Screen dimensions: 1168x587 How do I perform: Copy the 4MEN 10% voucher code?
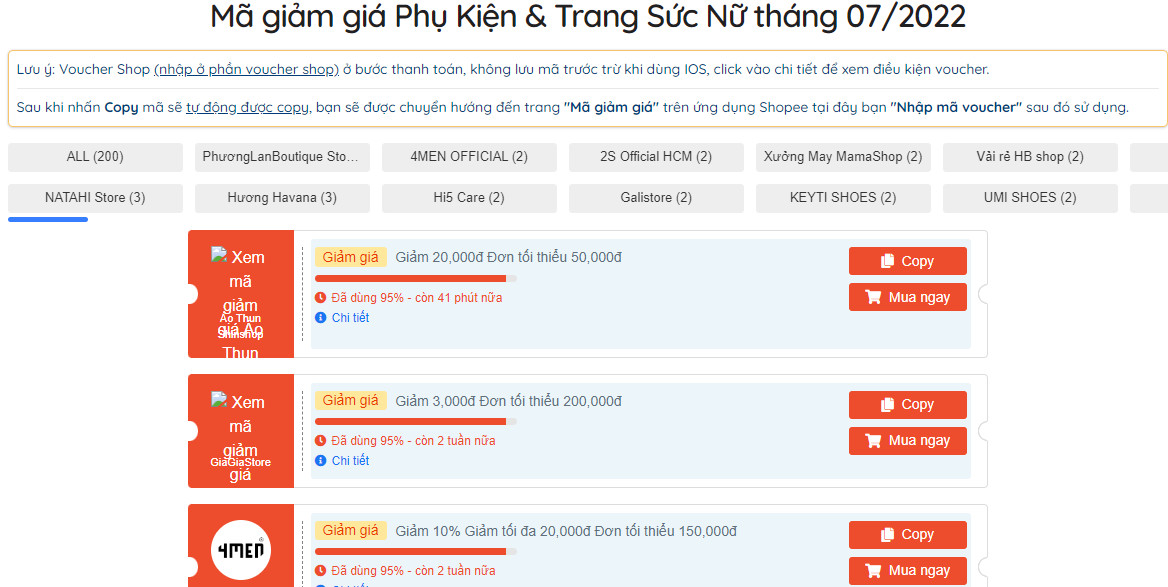[x=907, y=535]
